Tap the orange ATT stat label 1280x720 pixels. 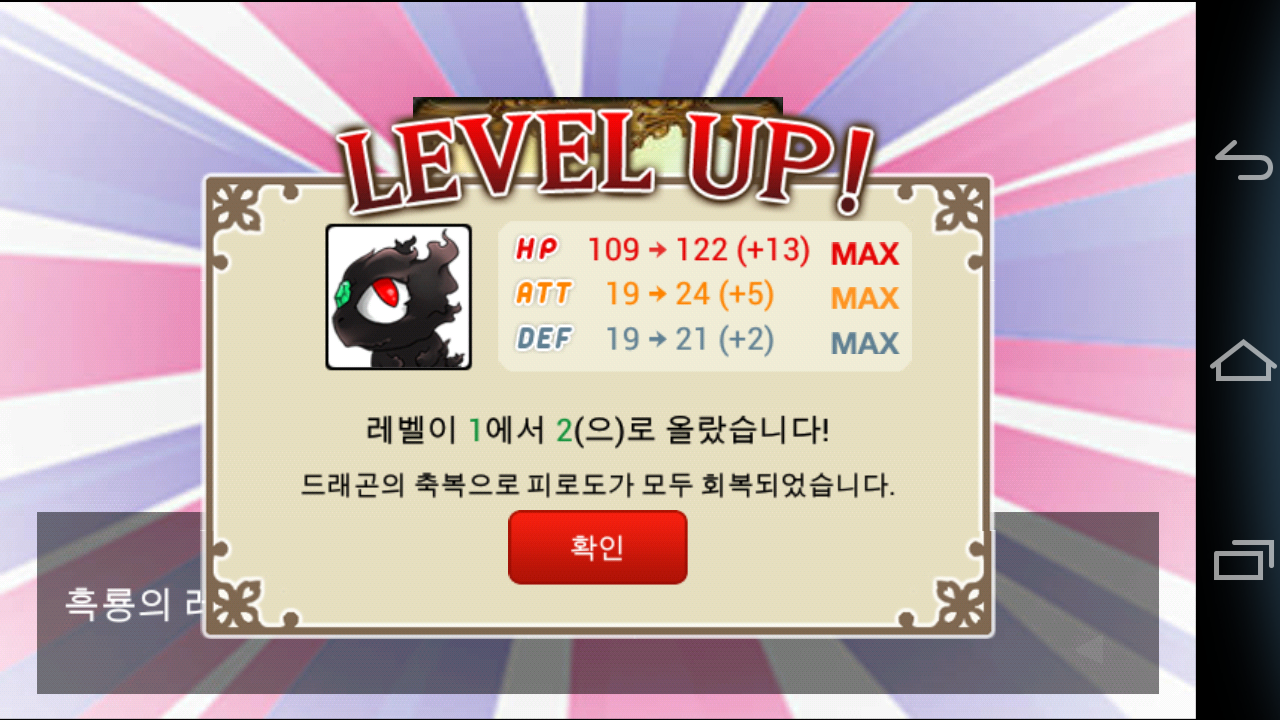[544, 293]
